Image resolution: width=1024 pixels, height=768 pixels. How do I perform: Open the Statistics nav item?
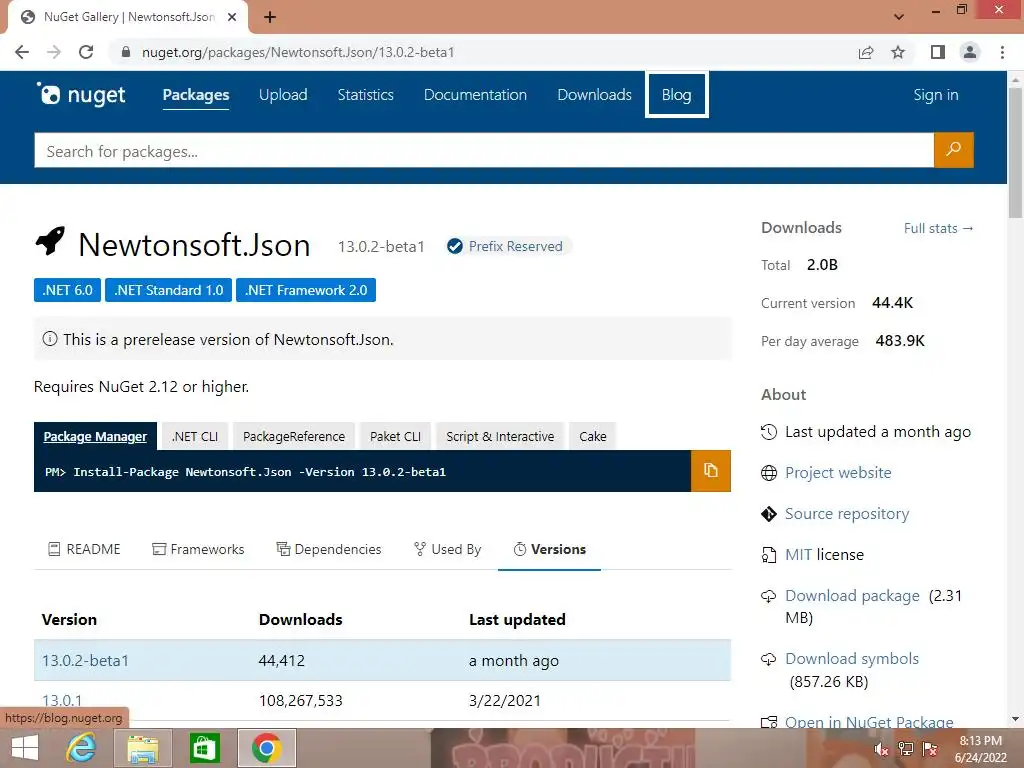tap(366, 95)
